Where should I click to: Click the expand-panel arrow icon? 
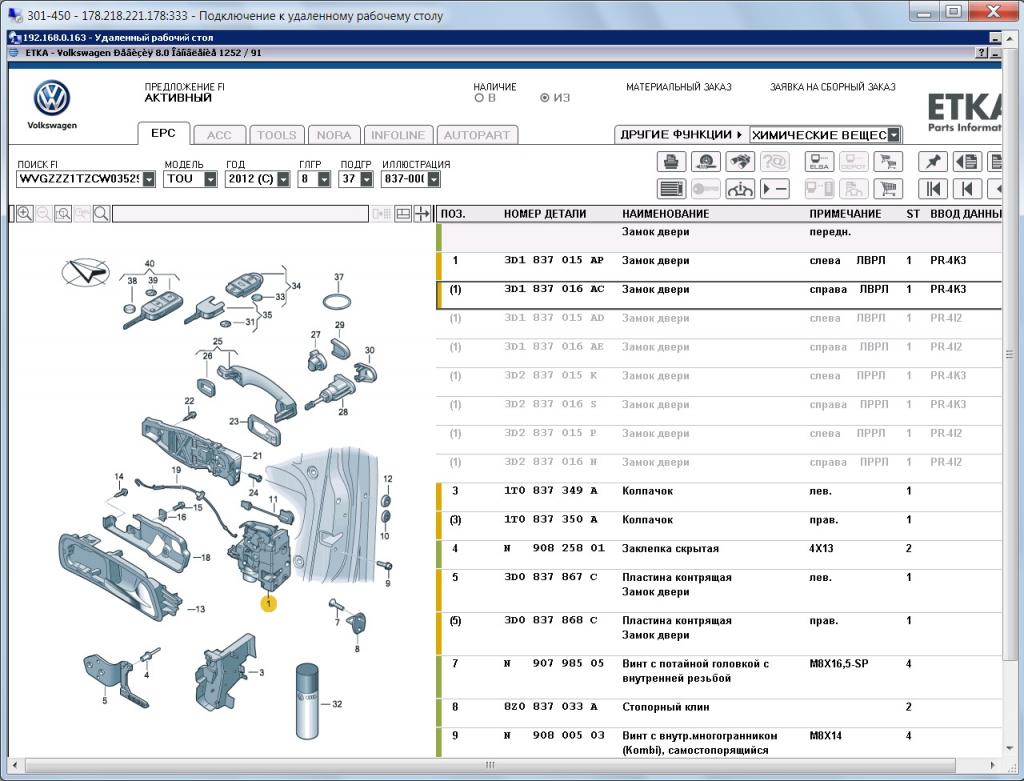pos(422,214)
